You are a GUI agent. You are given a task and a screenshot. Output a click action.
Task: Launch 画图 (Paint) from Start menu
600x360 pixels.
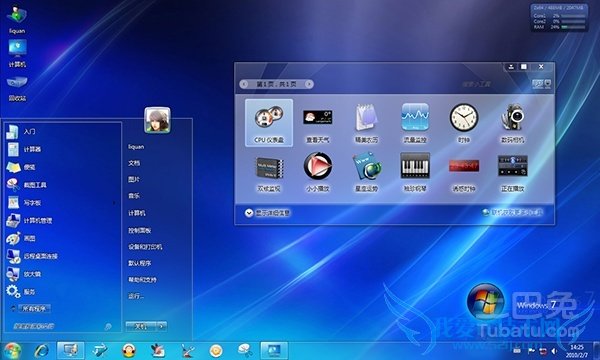tap(61, 238)
